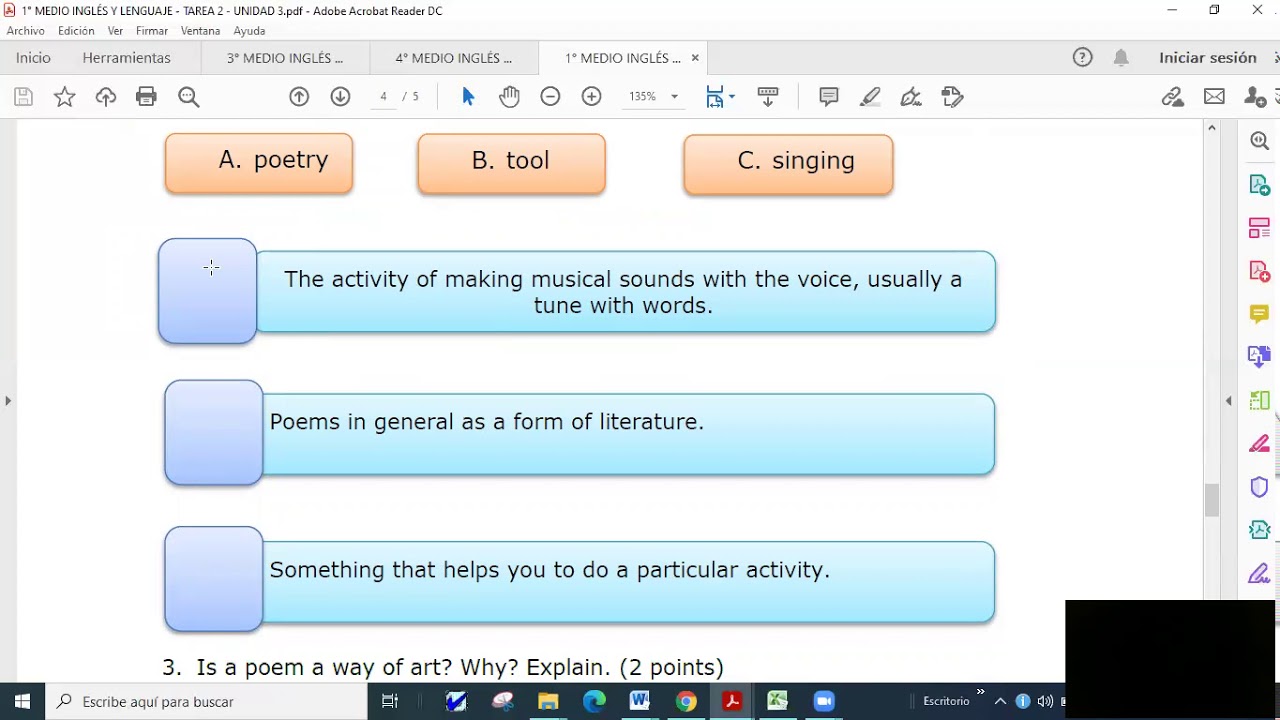Go to the Inicio tab
The image size is (1280, 720).
click(x=33, y=58)
